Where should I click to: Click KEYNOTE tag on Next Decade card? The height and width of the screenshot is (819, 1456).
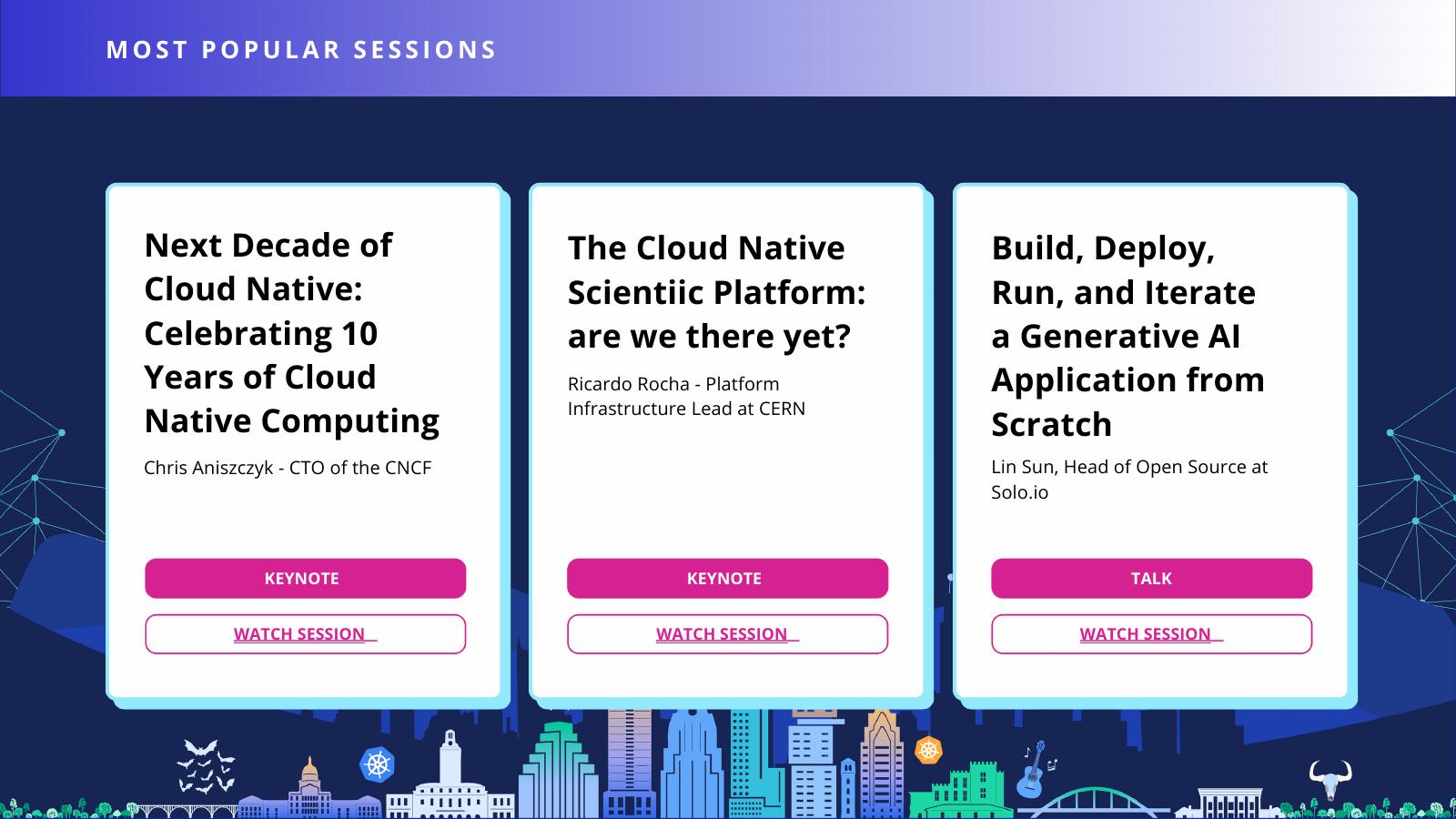tap(305, 579)
